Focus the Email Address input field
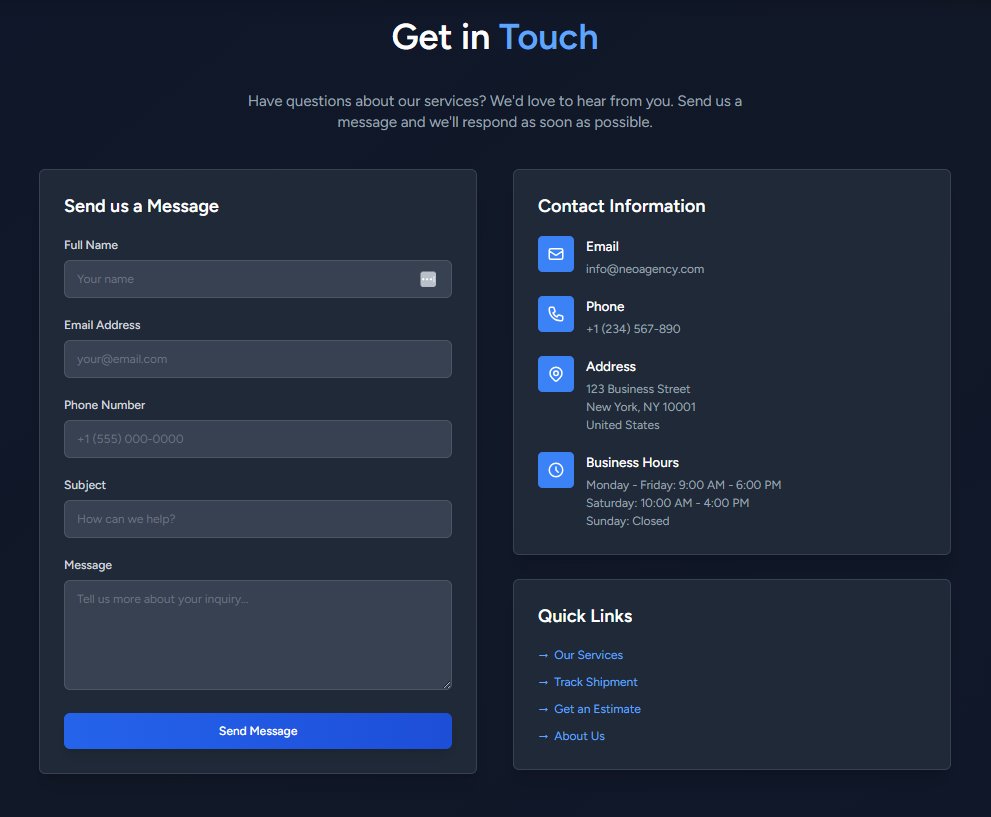The image size is (991, 817). (258, 359)
